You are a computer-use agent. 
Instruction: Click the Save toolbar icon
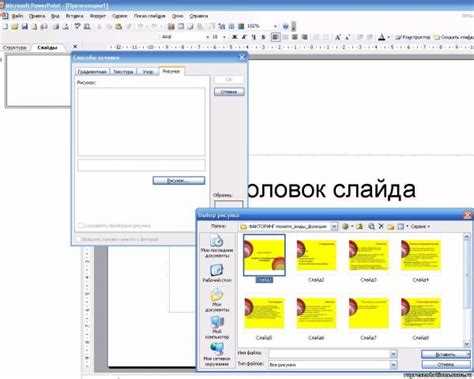point(25,26)
